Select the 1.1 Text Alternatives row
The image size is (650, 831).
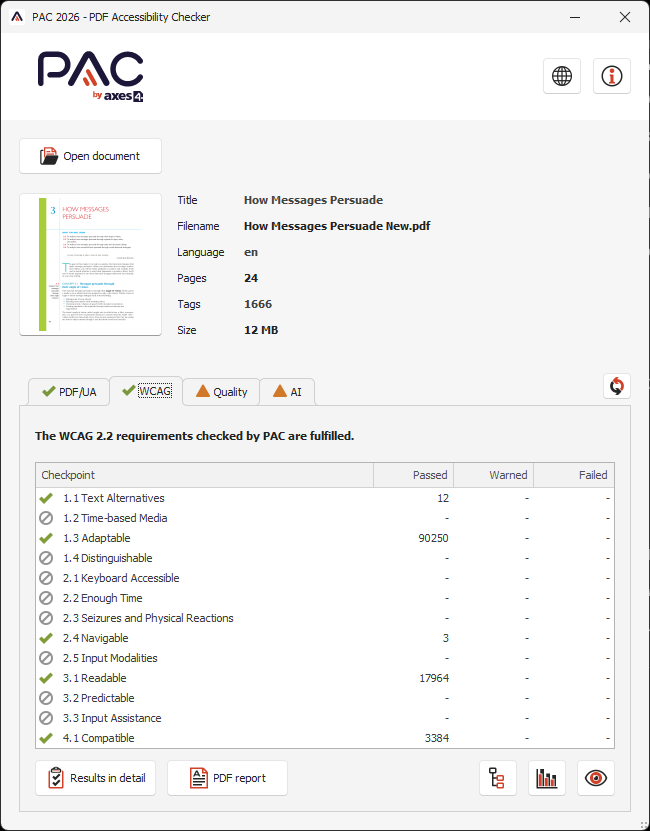point(325,498)
